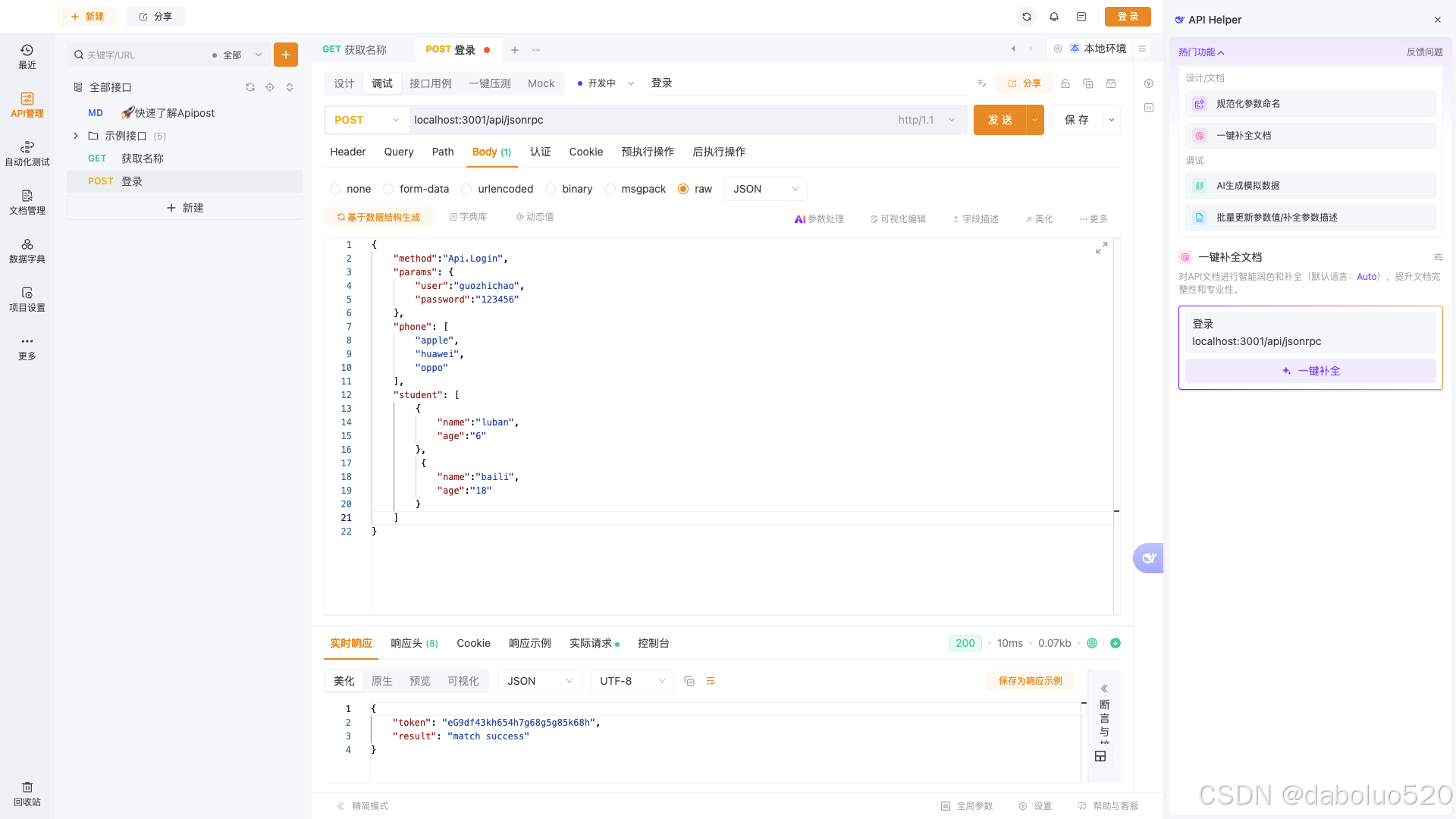This screenshot has width=1456, height=819.
Task: Copy the response content icon
Action: (x=689, y=681)
